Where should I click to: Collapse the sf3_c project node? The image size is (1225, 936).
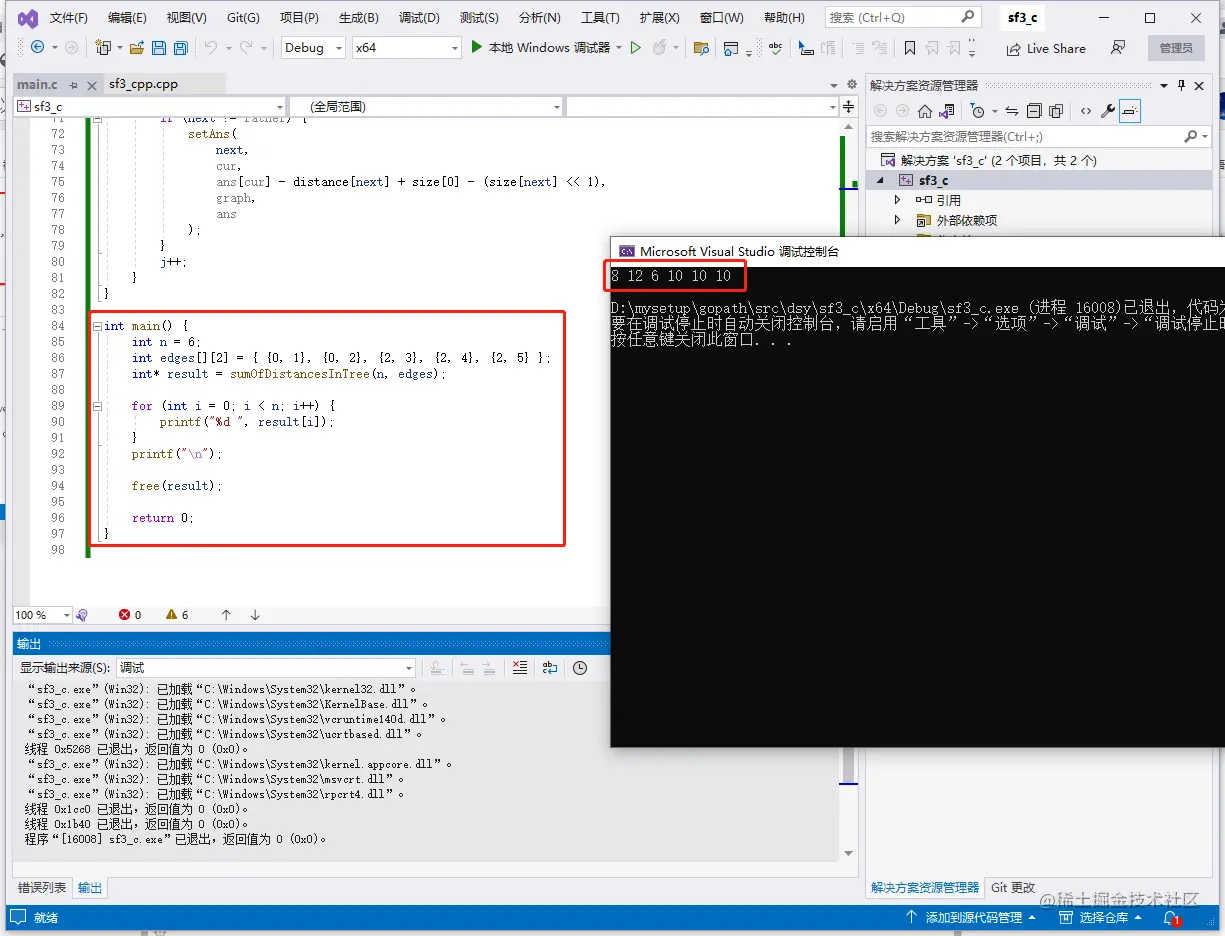[x=881, y=180]
